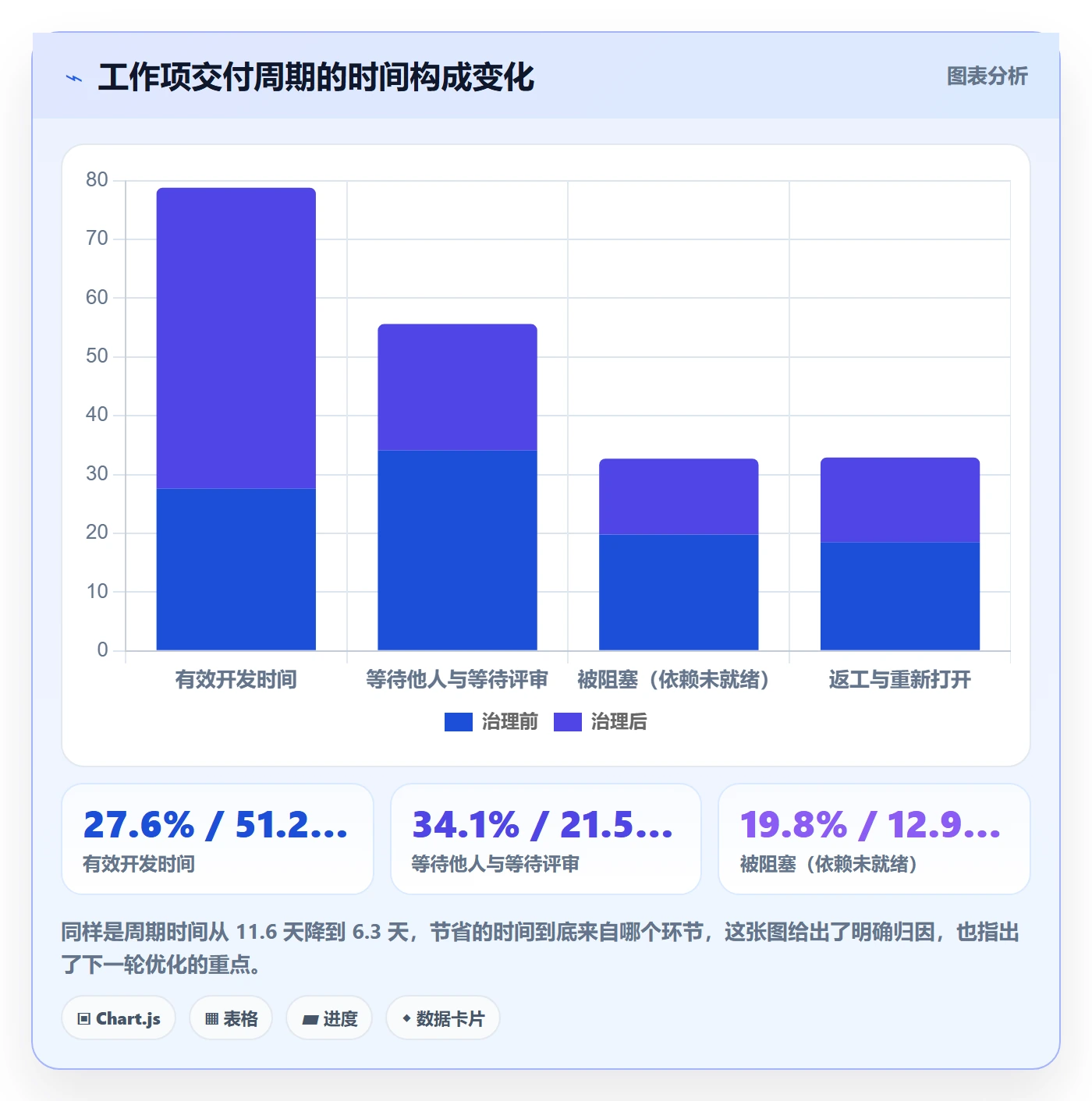Click the Chart.js chip square icon
Image resolution: width=1092 pixels, height=1101 pixels.
[x=84, y=1019]
